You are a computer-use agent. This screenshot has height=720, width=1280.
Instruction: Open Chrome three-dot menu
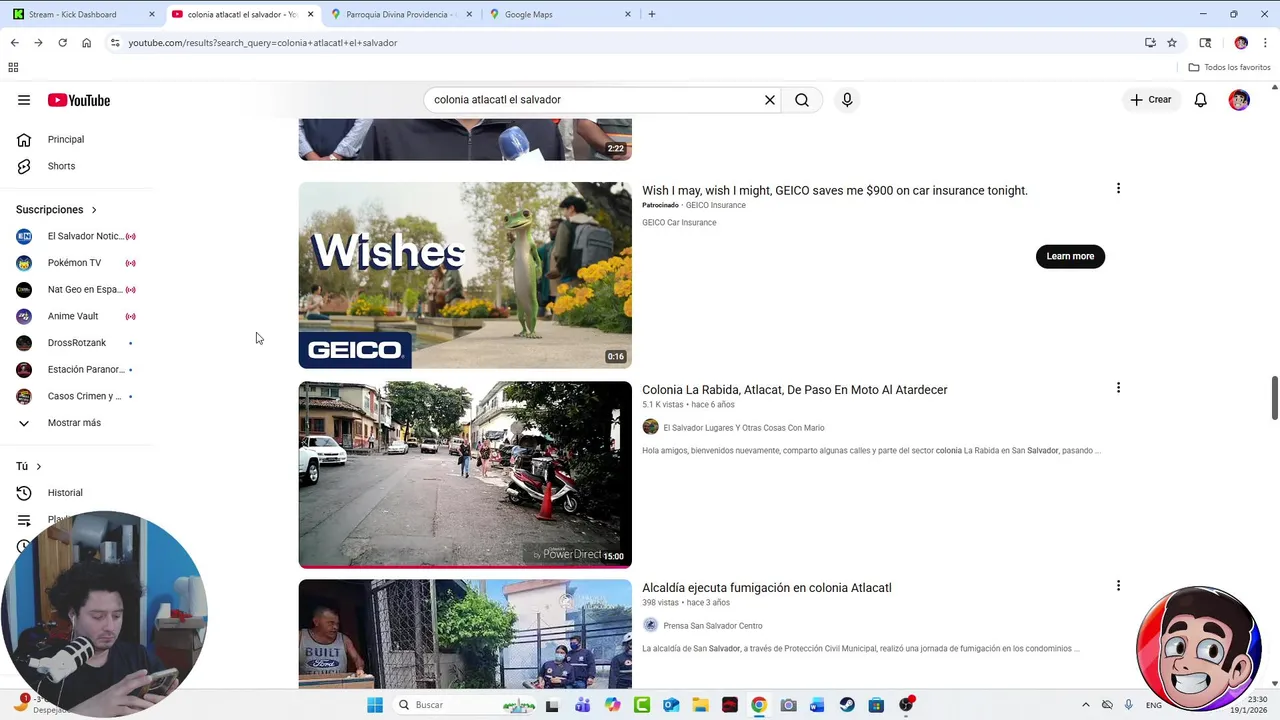coord(1265,43)
